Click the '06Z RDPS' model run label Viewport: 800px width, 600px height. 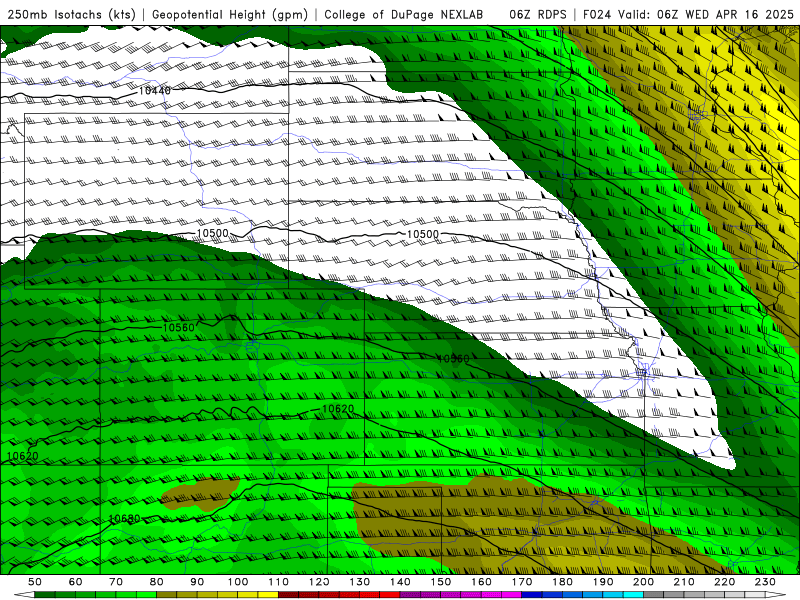538,15
